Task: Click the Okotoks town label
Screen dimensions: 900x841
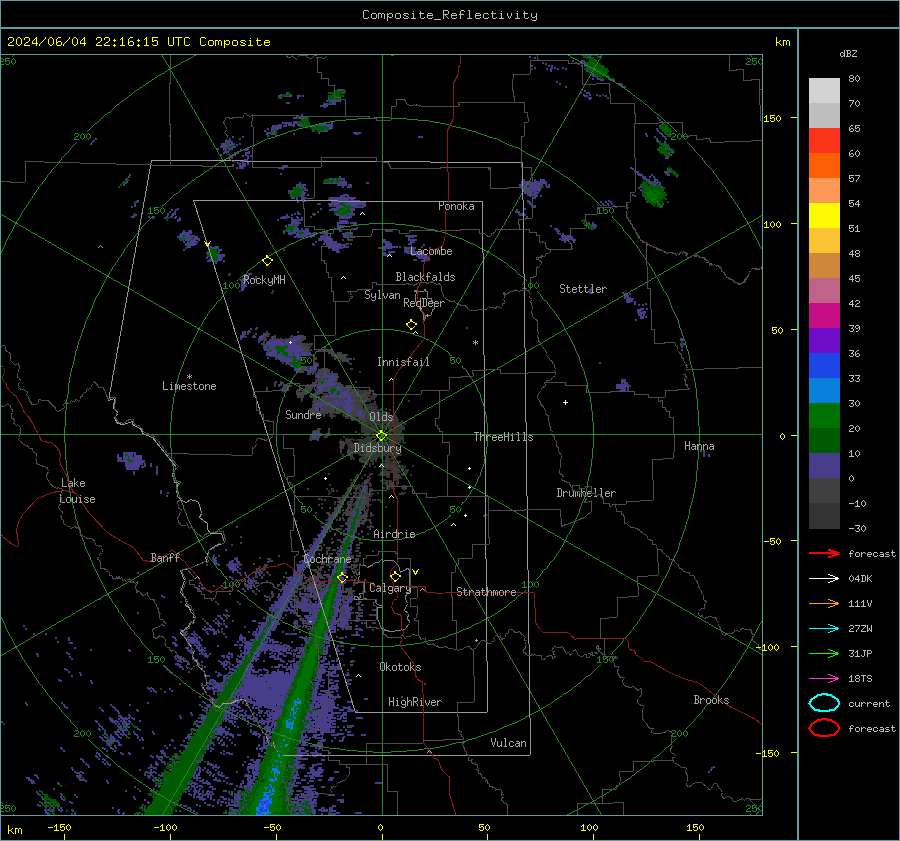Action: (x=400, y=667)
